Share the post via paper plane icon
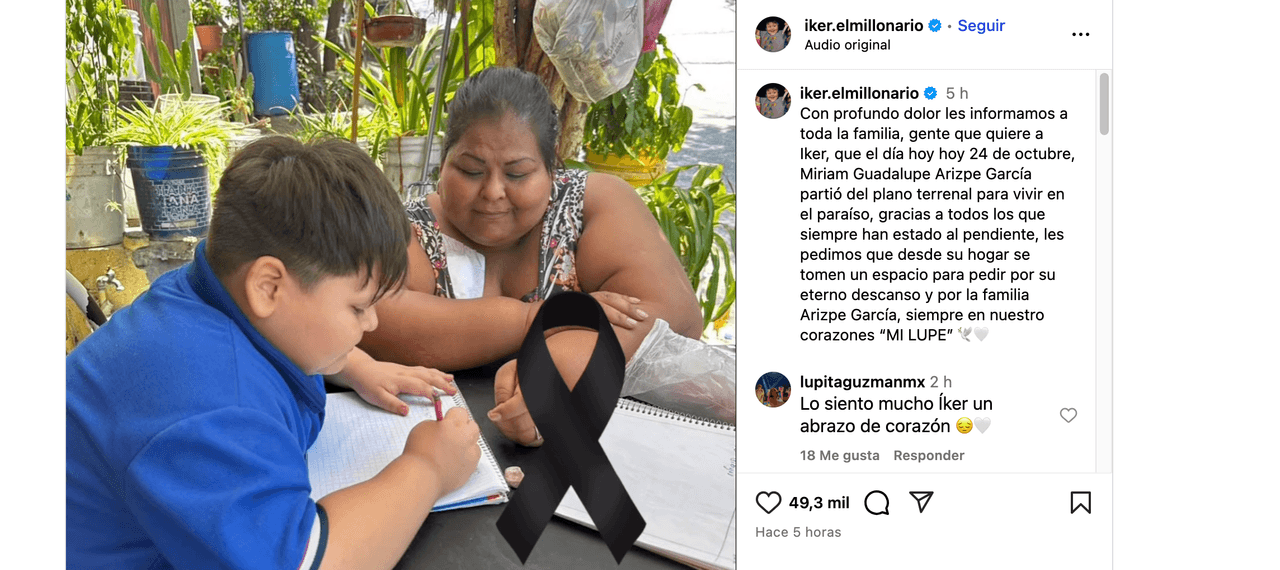 click(x=921, y=502)
